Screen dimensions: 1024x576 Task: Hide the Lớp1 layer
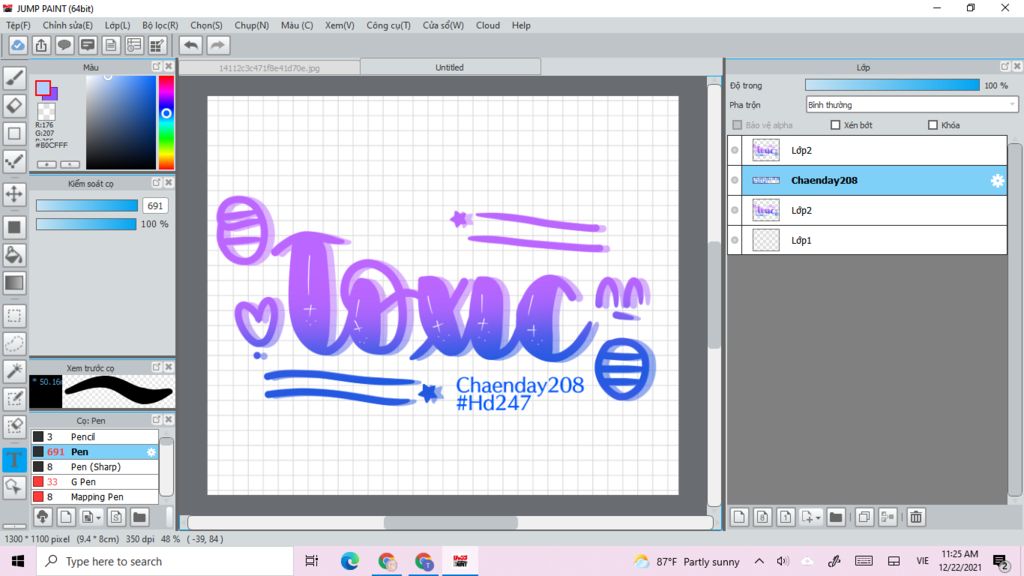click(735, 240)
